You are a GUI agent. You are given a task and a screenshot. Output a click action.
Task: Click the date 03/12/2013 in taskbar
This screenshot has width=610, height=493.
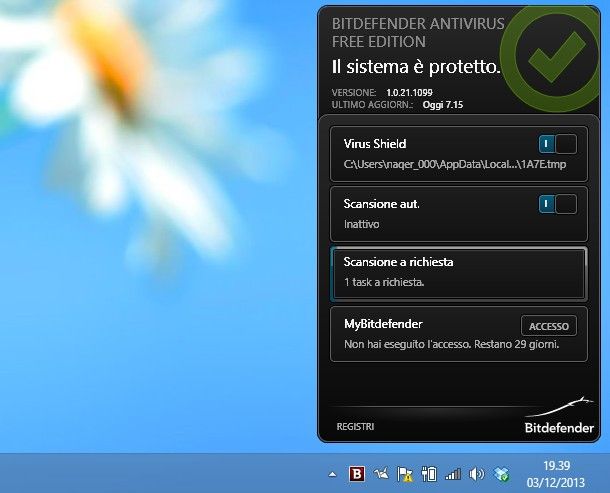coord(556,482)
